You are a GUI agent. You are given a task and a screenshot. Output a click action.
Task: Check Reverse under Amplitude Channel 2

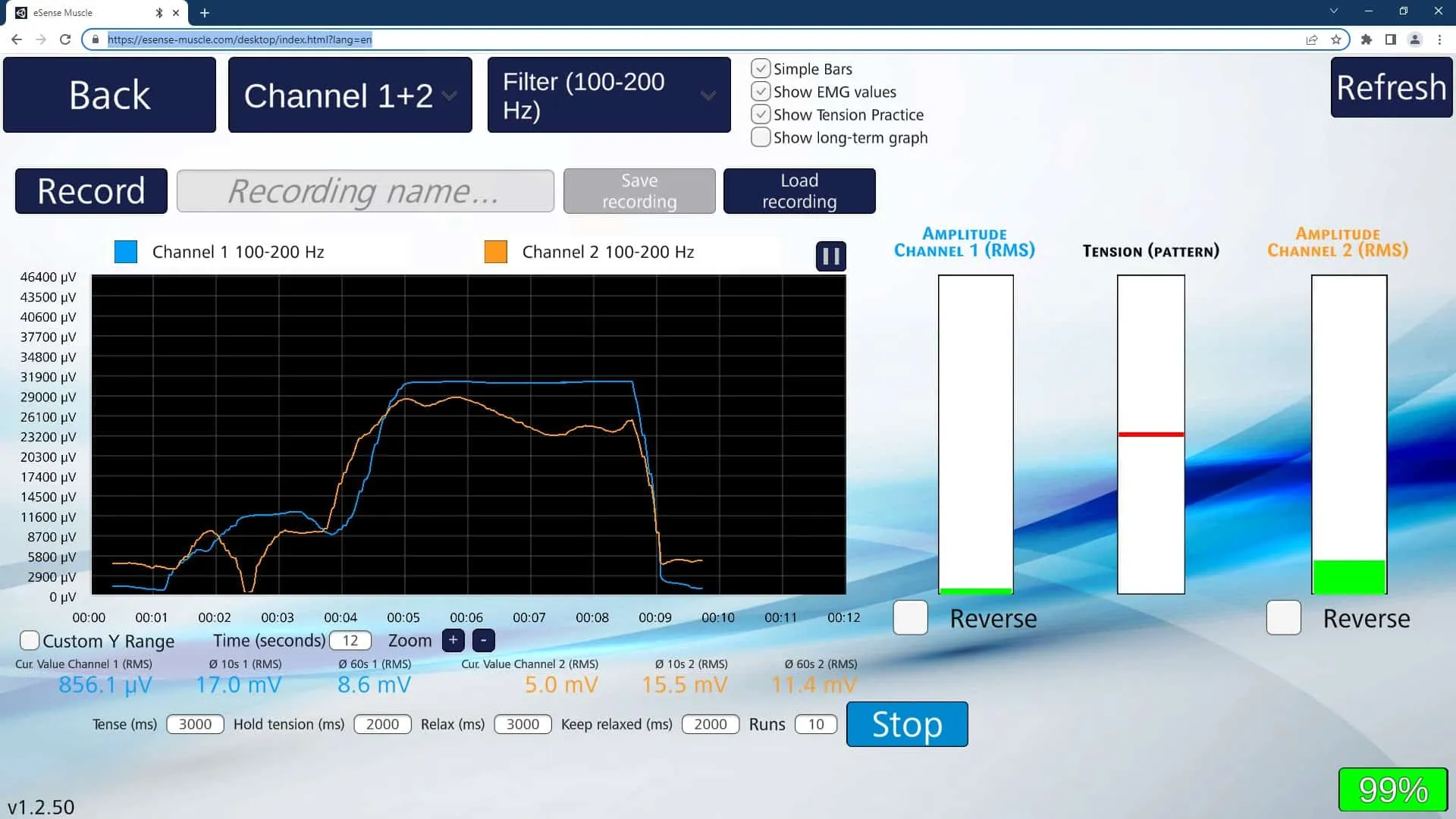(x=1283, y=618)
